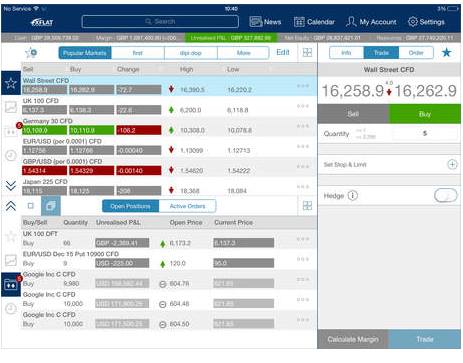Open the chart icon in the left sidebar
Screen dimensions: 463x363
[11, 107]
